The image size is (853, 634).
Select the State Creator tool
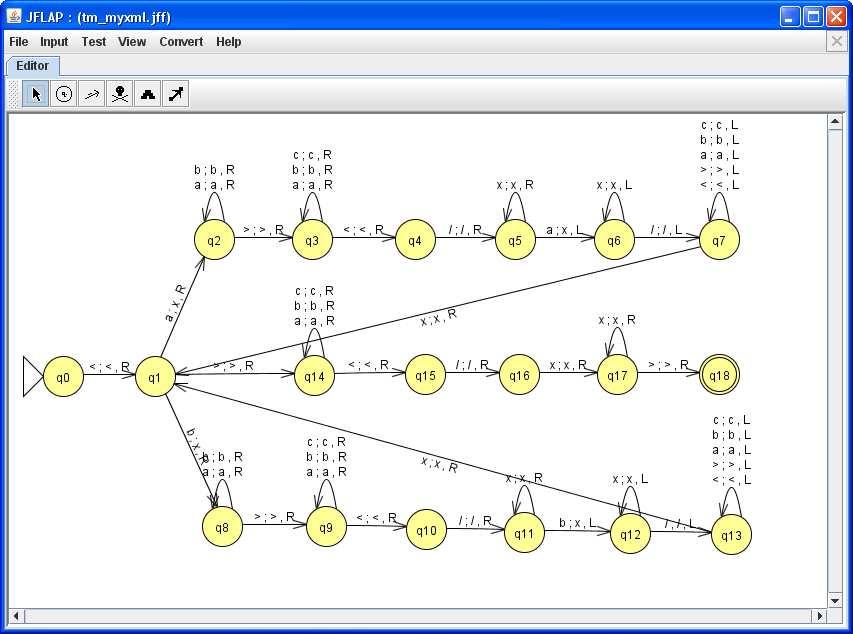[64, 94]
